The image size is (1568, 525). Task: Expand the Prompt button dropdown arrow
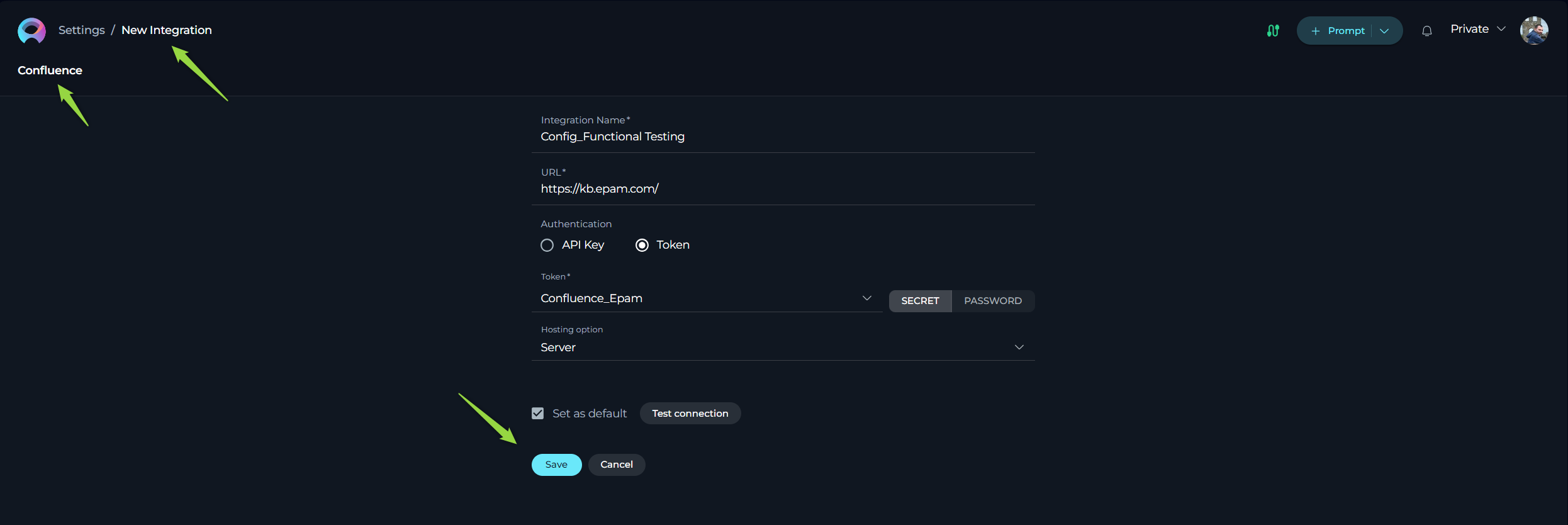point(1384,31)
